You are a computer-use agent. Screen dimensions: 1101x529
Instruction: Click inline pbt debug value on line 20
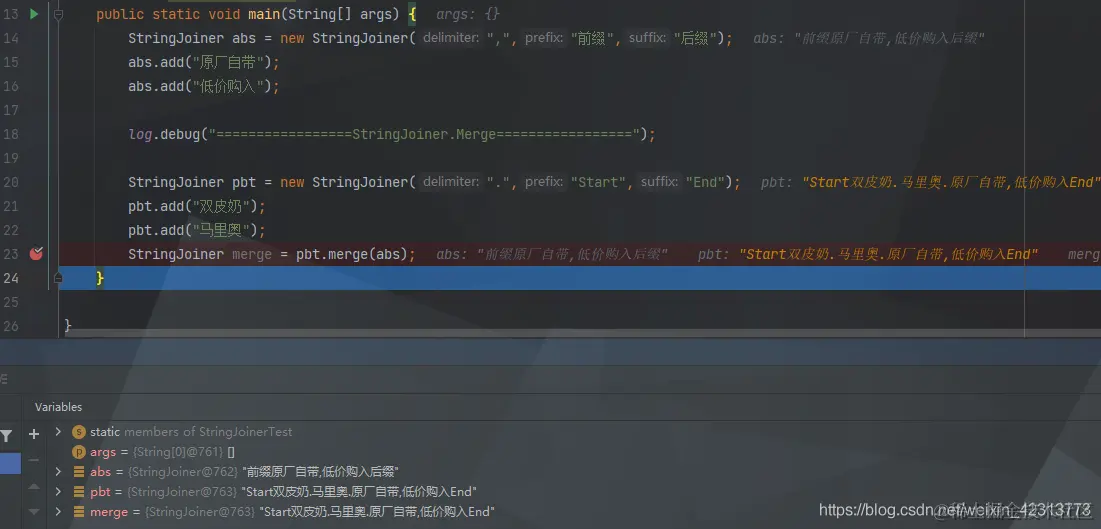click(930, 183)
